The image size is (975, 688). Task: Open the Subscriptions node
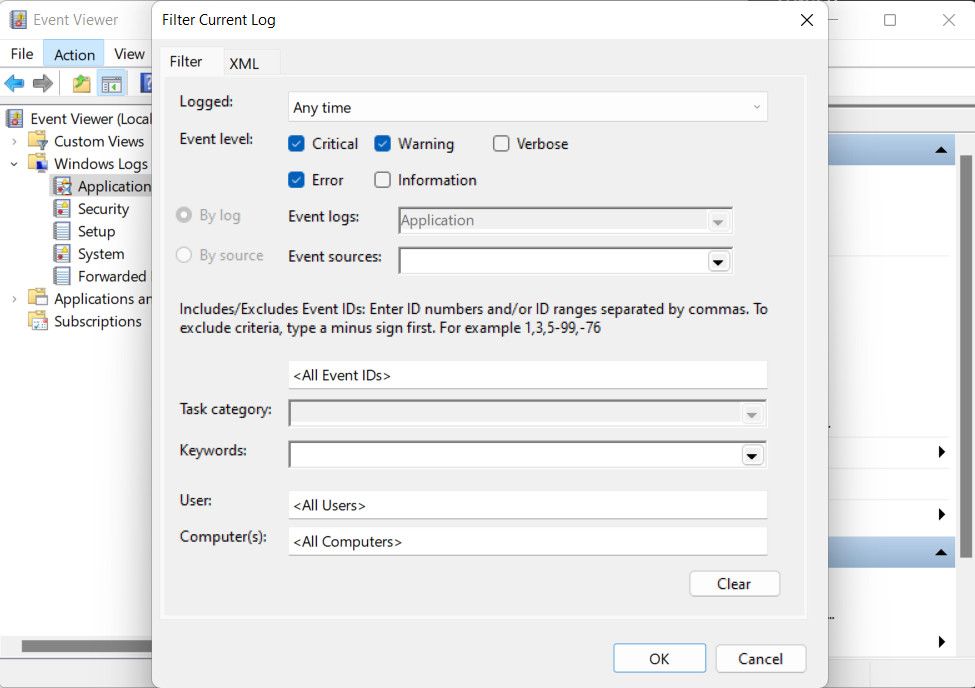(x=97, y=321)
